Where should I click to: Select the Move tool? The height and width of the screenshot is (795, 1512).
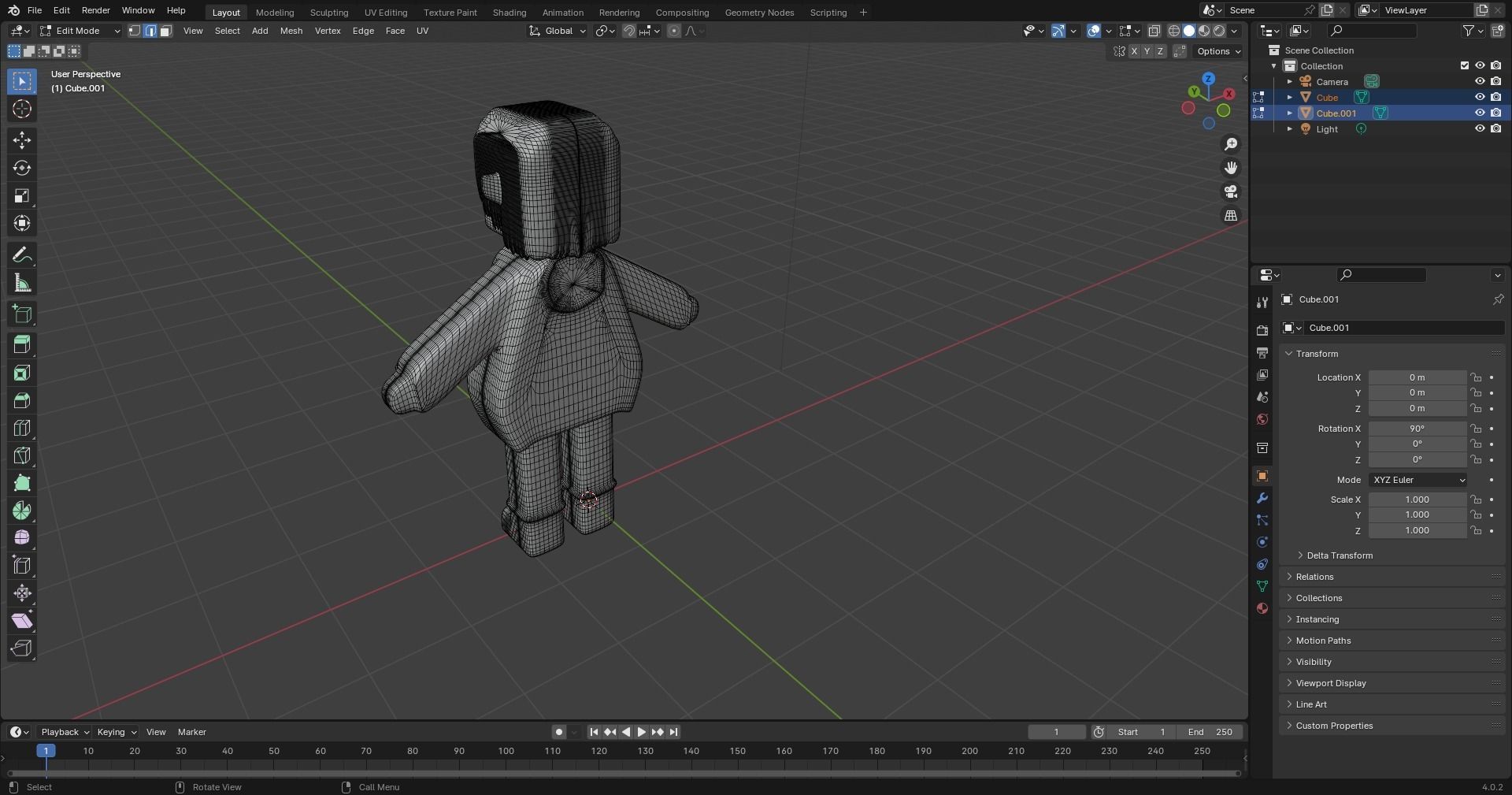[x=22, y=140]
